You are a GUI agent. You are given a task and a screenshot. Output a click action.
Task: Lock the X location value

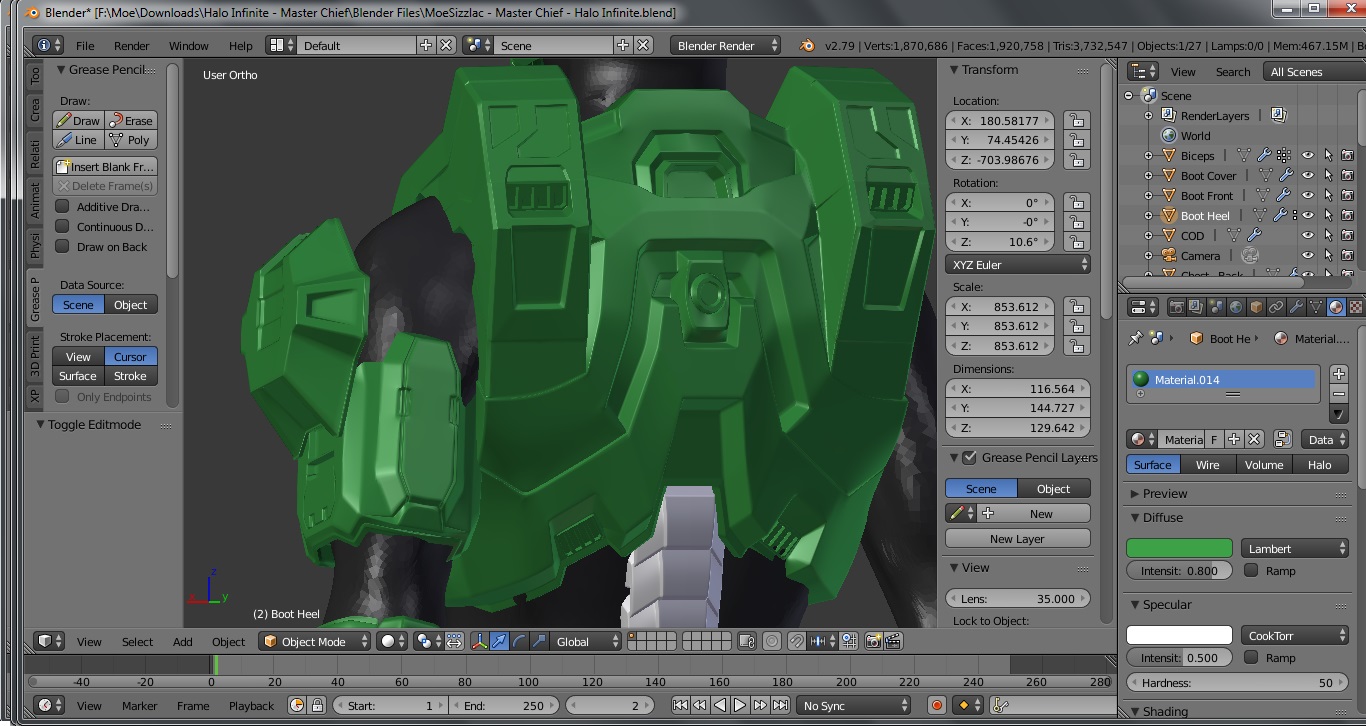[x=1075, y=121]
